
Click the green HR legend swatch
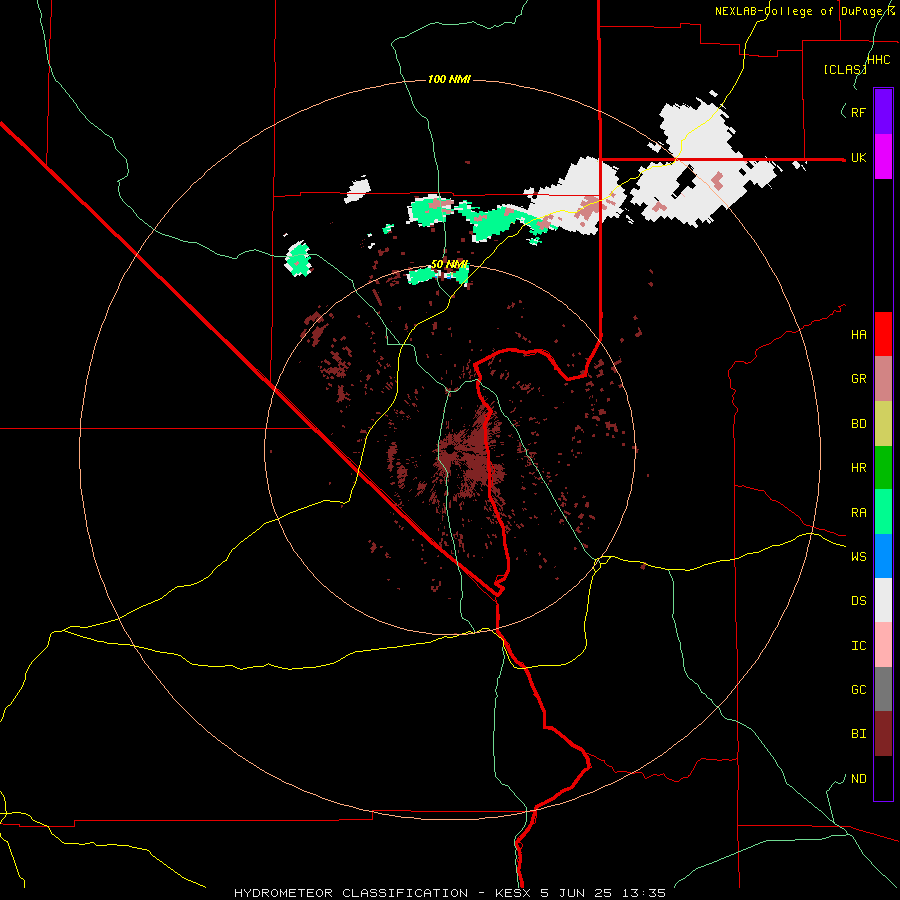(x=883, y=468)
